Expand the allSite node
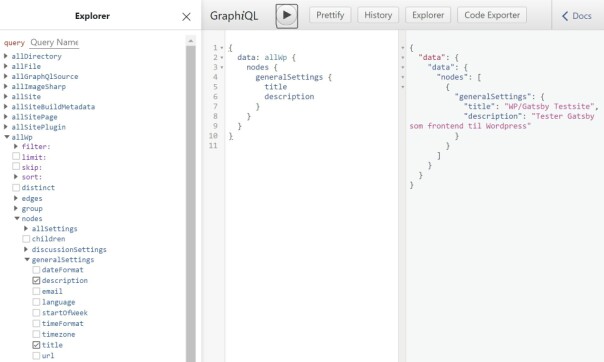This screenshot has height=362, width=604. [6, 96]
